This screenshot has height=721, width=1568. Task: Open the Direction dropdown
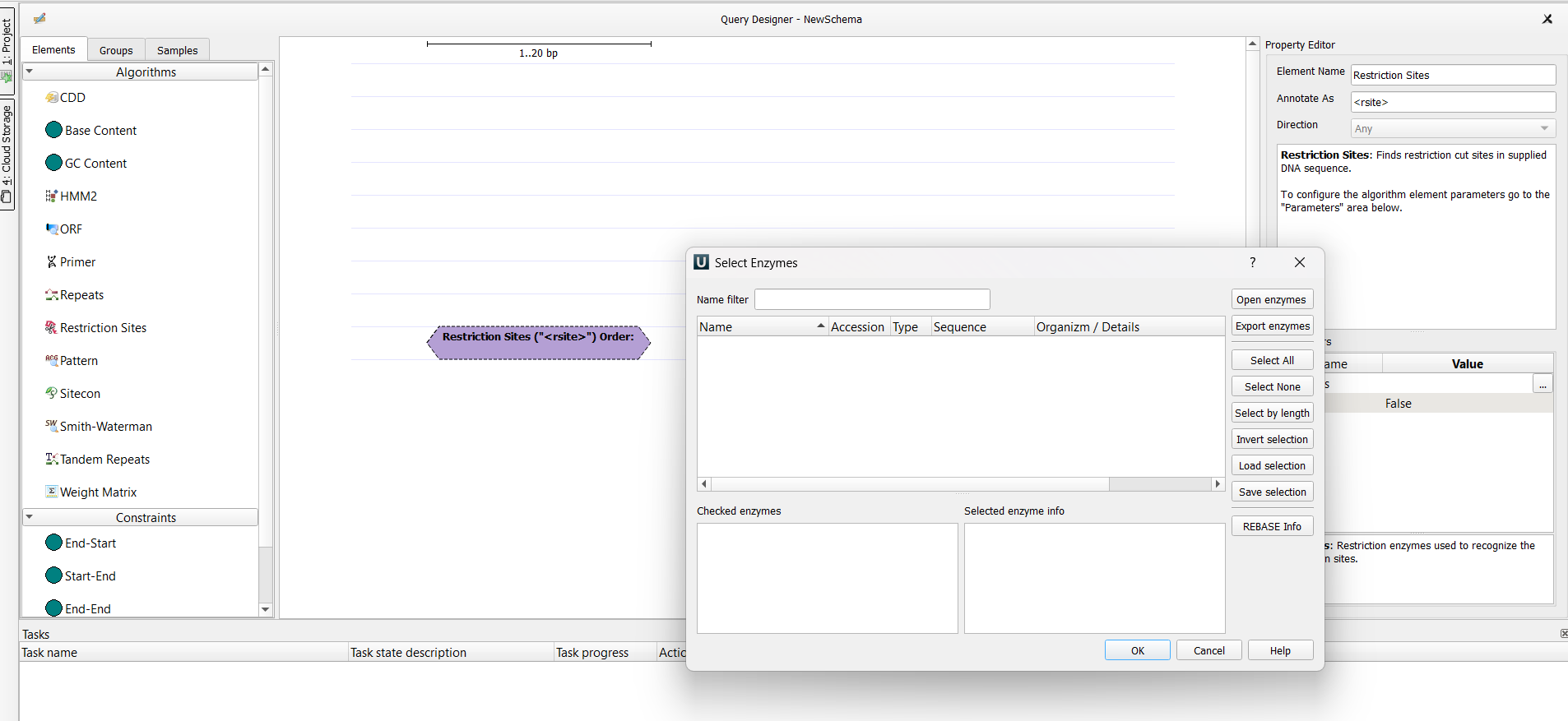(1453, 128)
